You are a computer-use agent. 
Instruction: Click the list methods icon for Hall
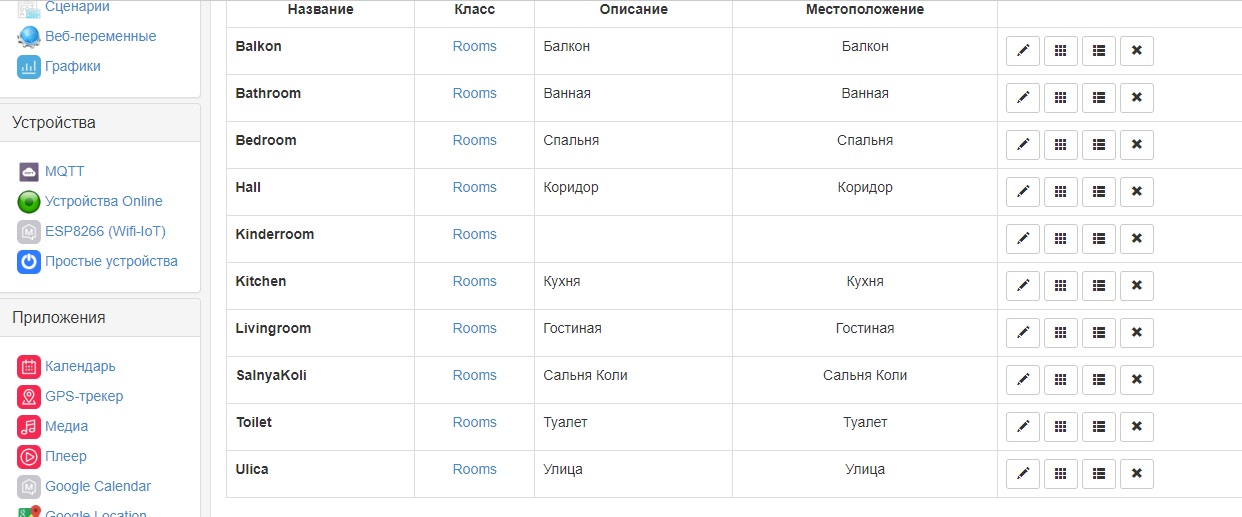click(1098, 192)
